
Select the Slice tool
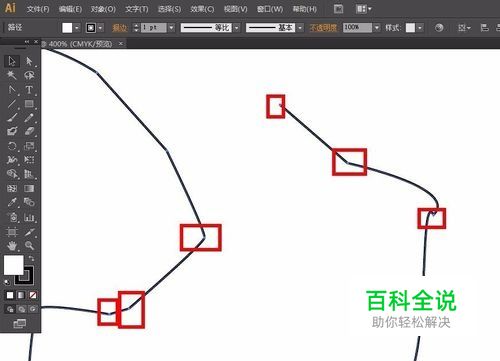click(29, 232)
